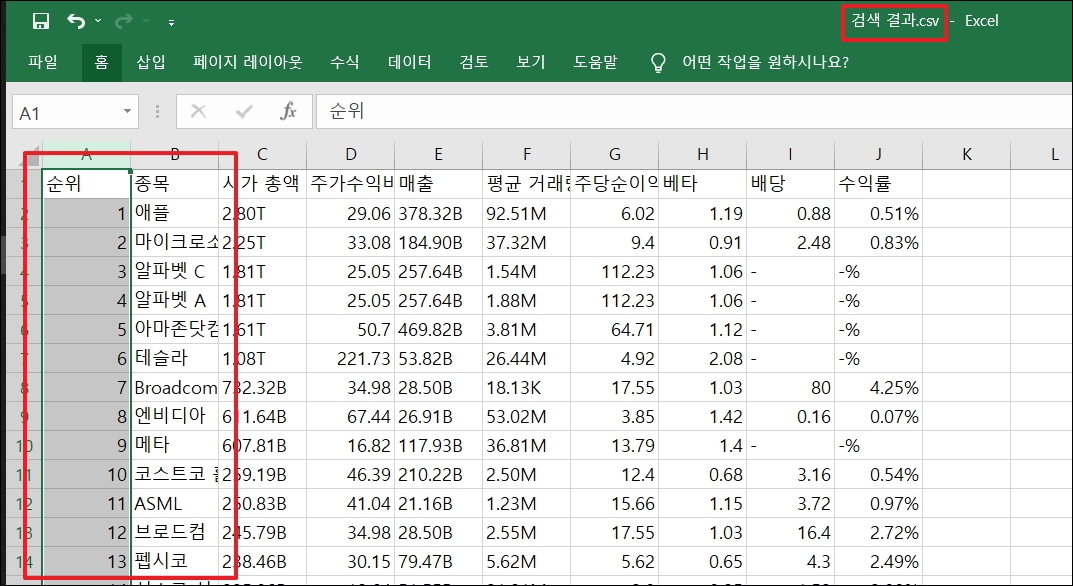Click cell with value 210.22B
1073x586 pixels.
(x=438, y=474)
